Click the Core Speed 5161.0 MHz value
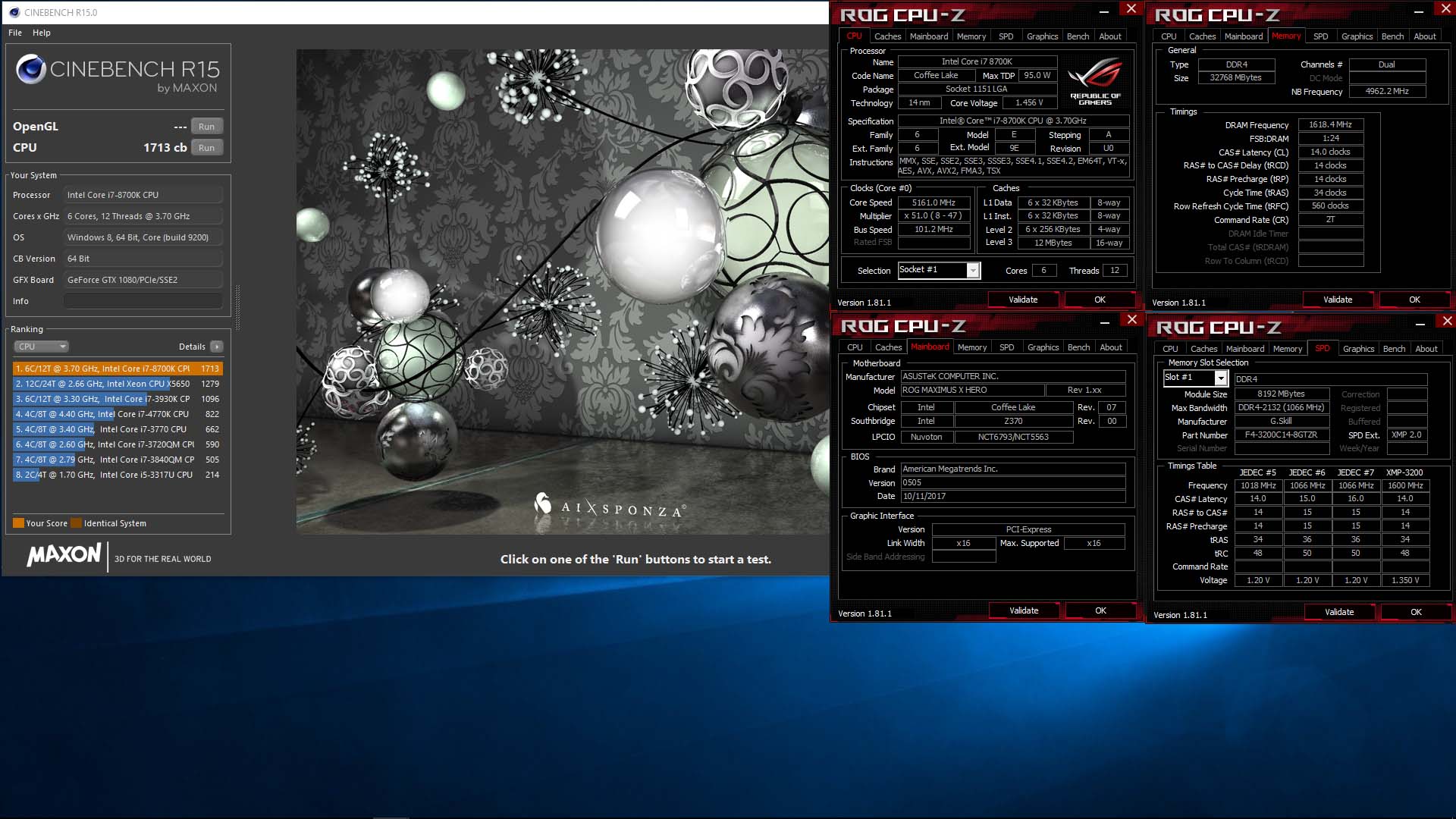 point(934,202)
